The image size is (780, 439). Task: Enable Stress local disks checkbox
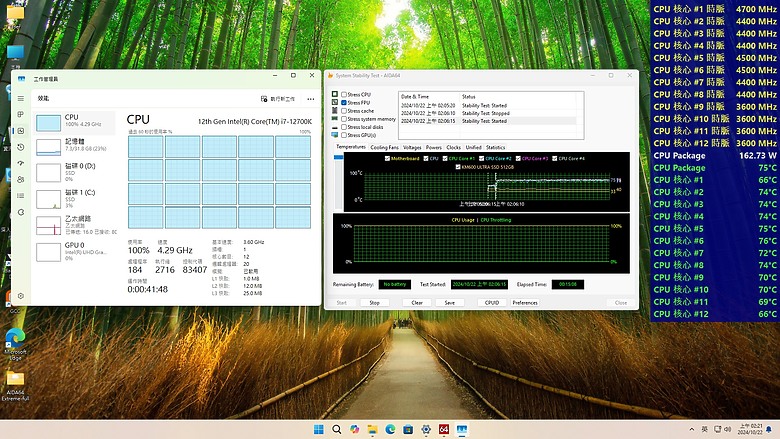[x=344, y=127]
